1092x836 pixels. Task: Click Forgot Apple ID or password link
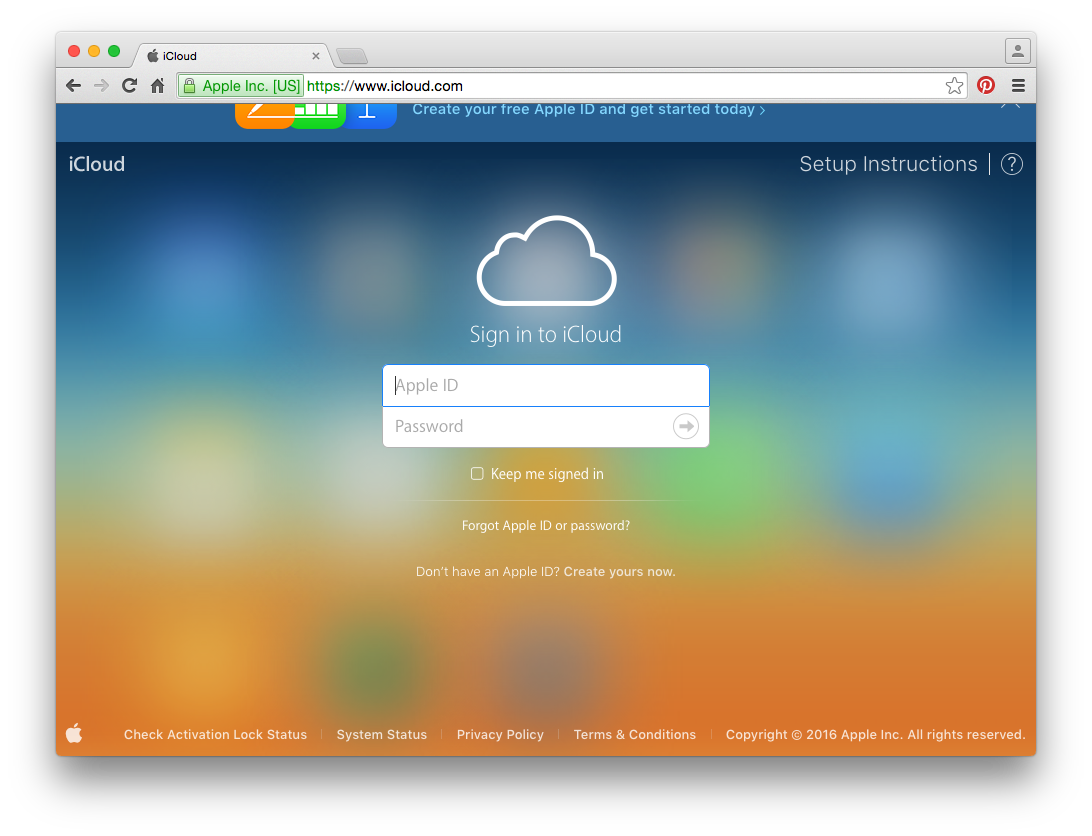(x=546, y=525)
